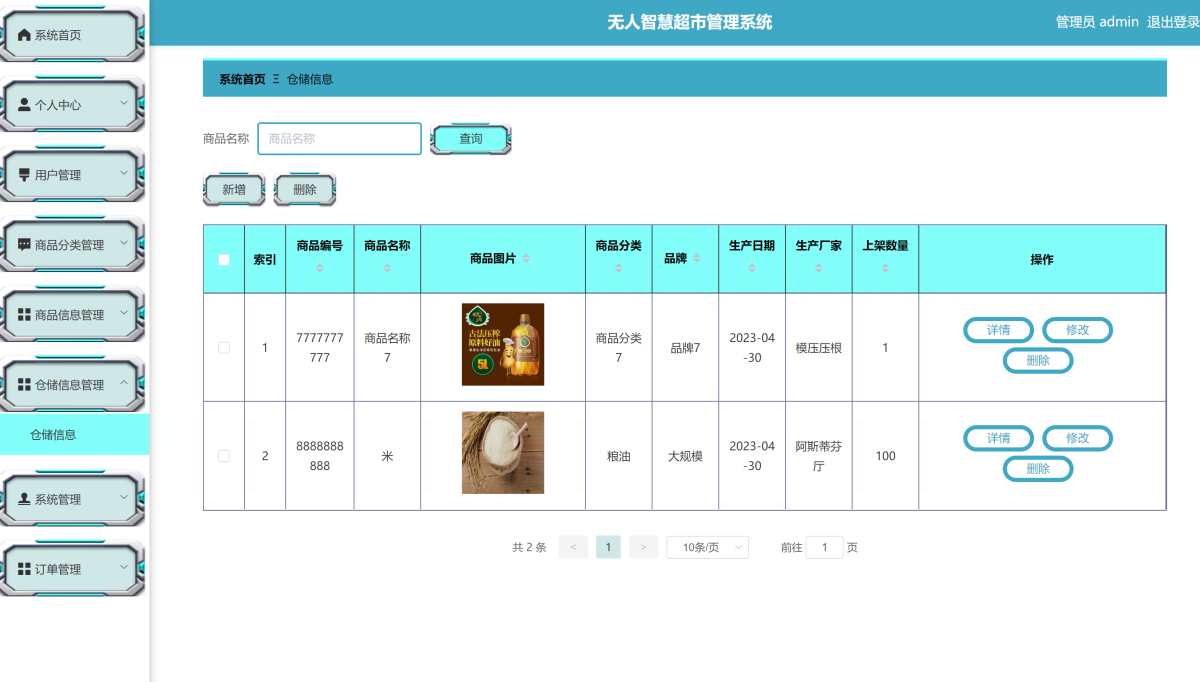Open the 10条/页 page size dropdown

(707, 547)
